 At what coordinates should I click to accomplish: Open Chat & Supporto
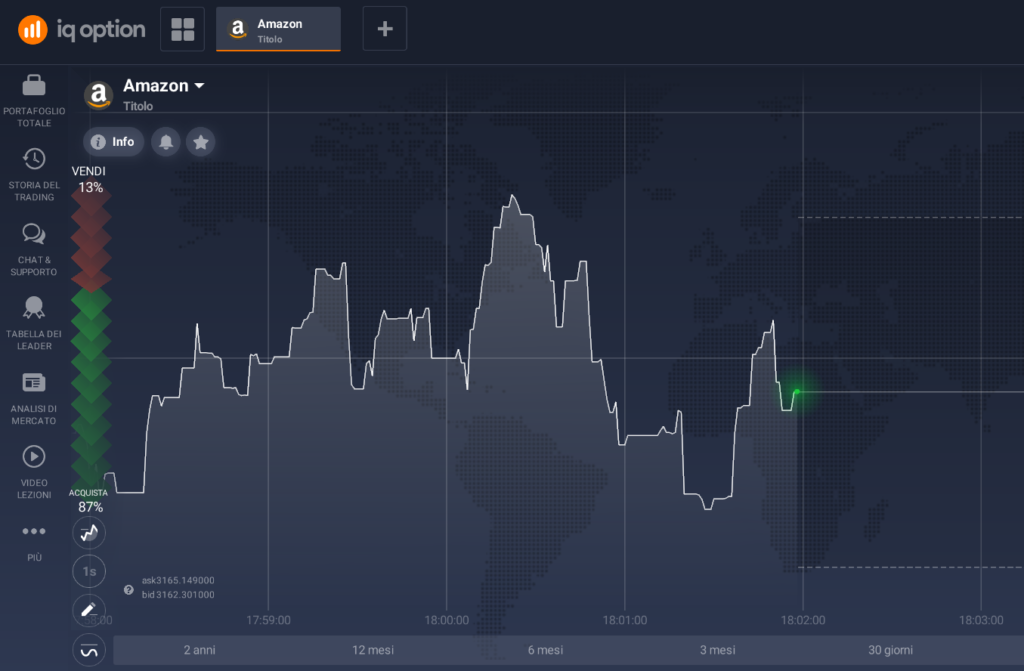[x=34, y=250]
